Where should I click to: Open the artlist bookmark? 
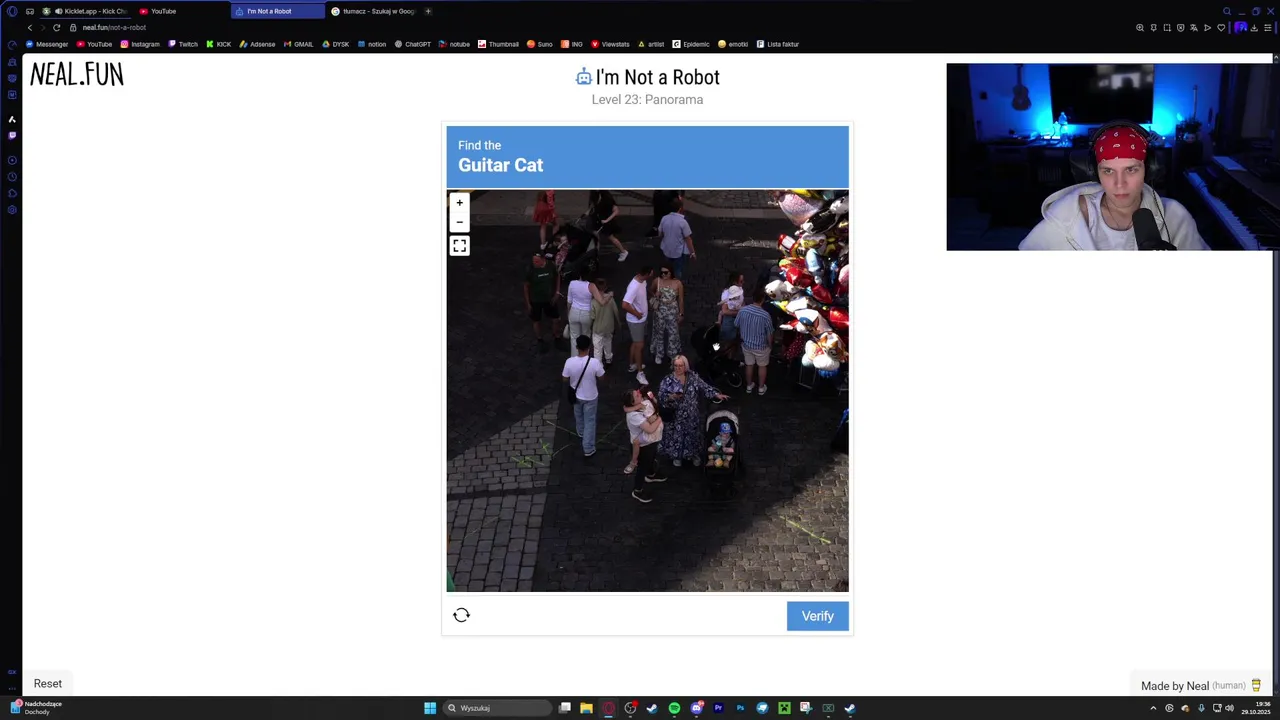(x=650, y=44)
